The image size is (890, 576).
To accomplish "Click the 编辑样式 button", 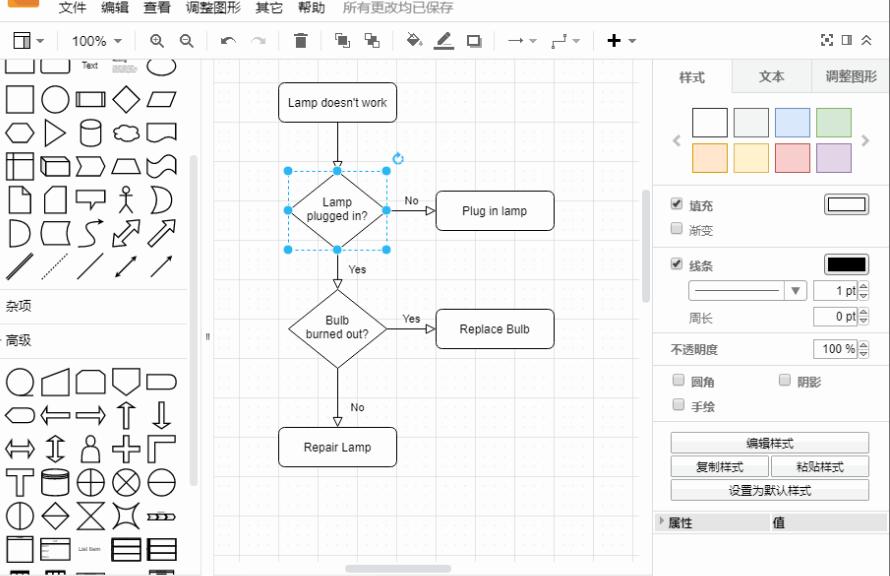I will 770,443.
